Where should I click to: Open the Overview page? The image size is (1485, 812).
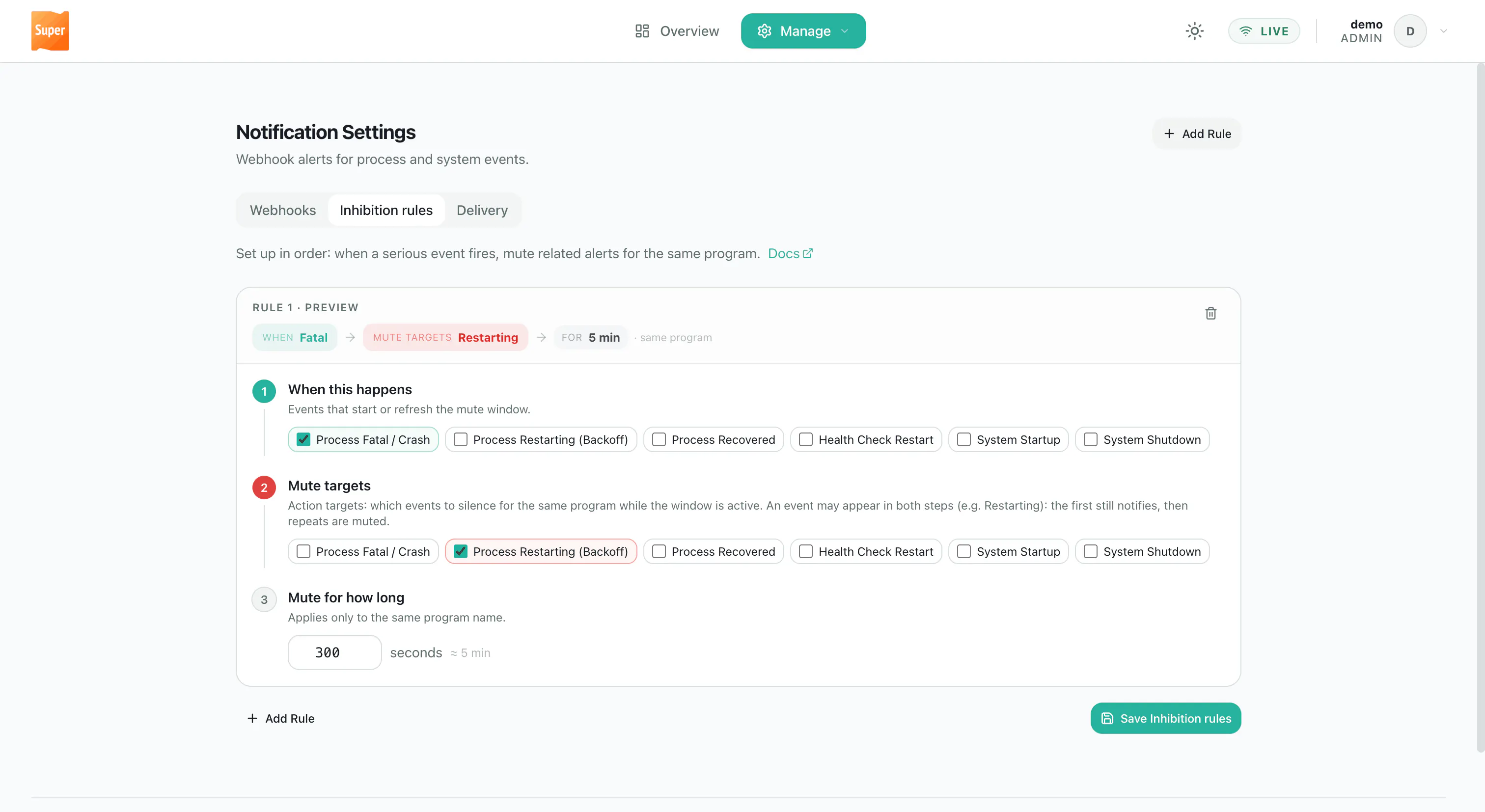(x=677, y=31)
